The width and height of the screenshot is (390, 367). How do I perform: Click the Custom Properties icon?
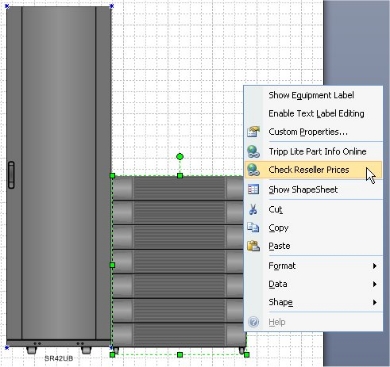[x=253, y=132]
